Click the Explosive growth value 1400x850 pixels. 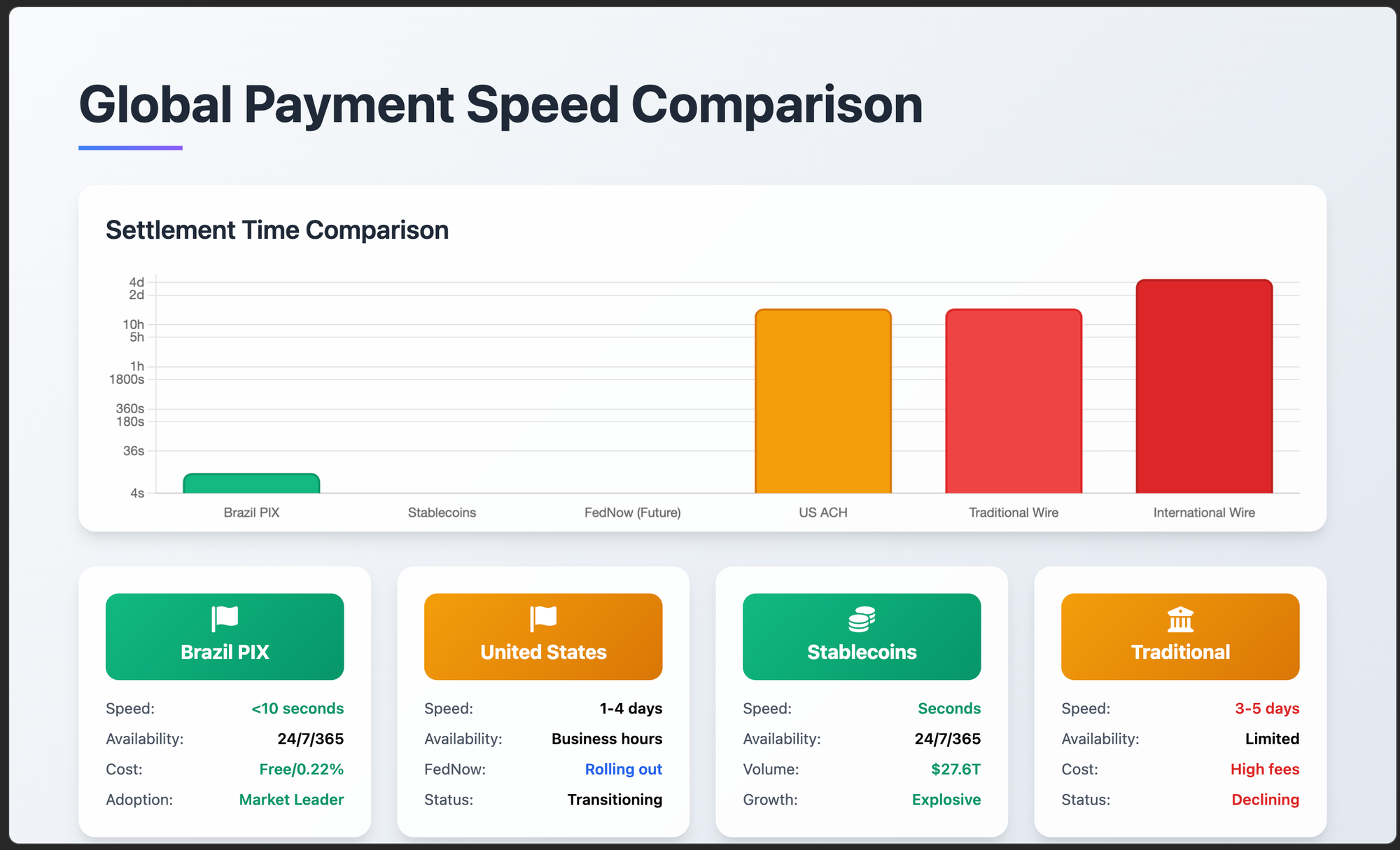click(946, 800)
